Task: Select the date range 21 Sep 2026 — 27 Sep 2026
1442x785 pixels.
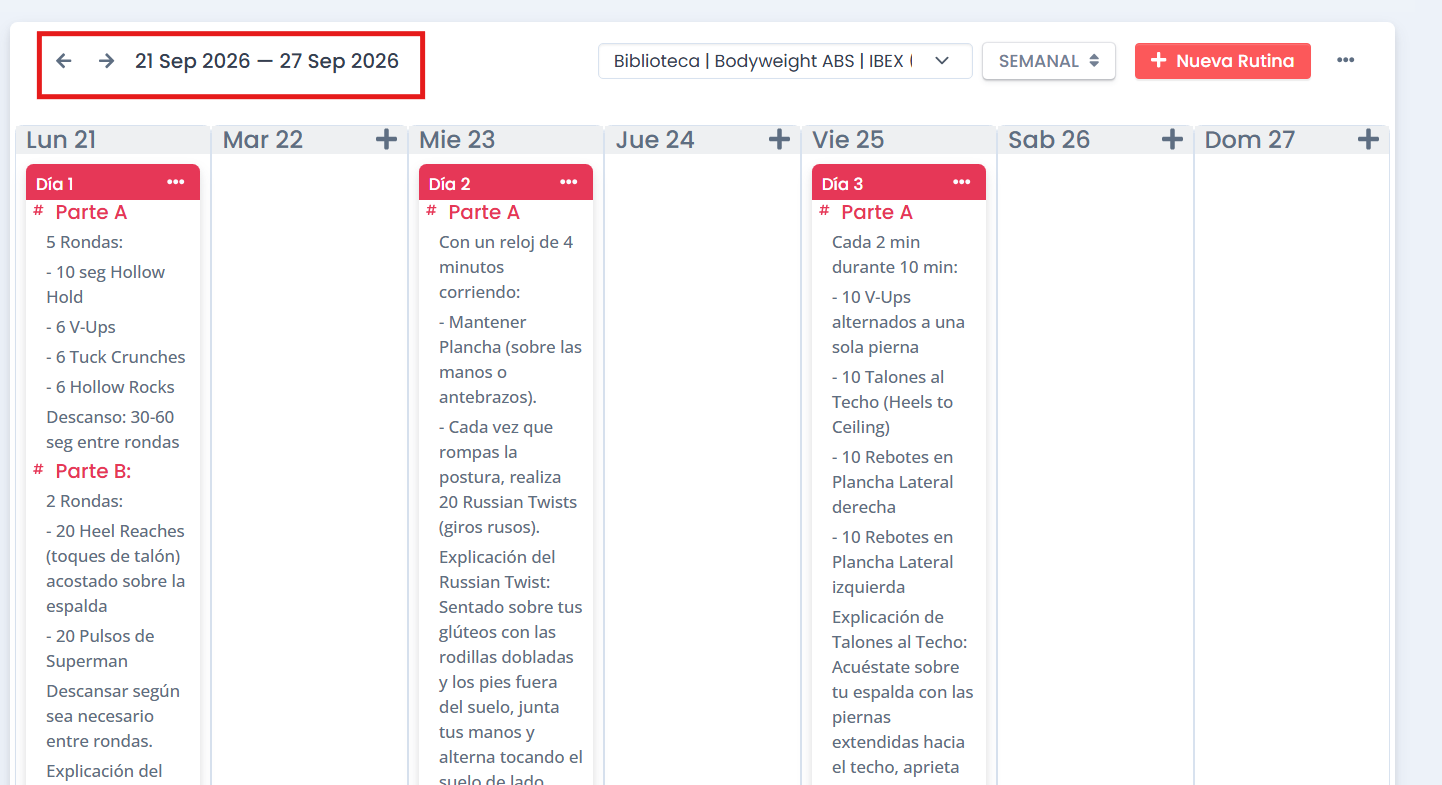Action: click(x=267, y=61)
